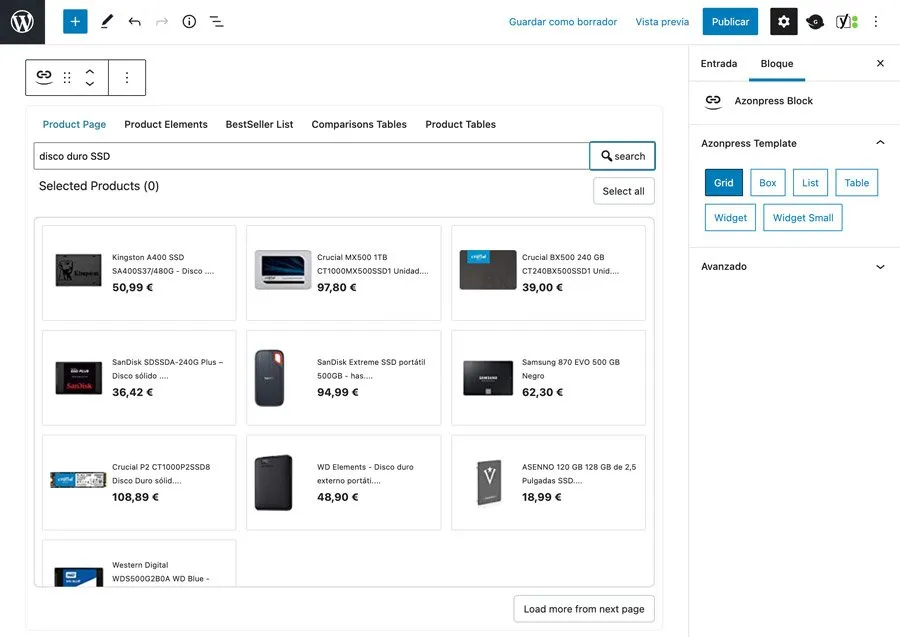
Task: Move the block up
Action: pyautogui.click(x=90, y=72)
